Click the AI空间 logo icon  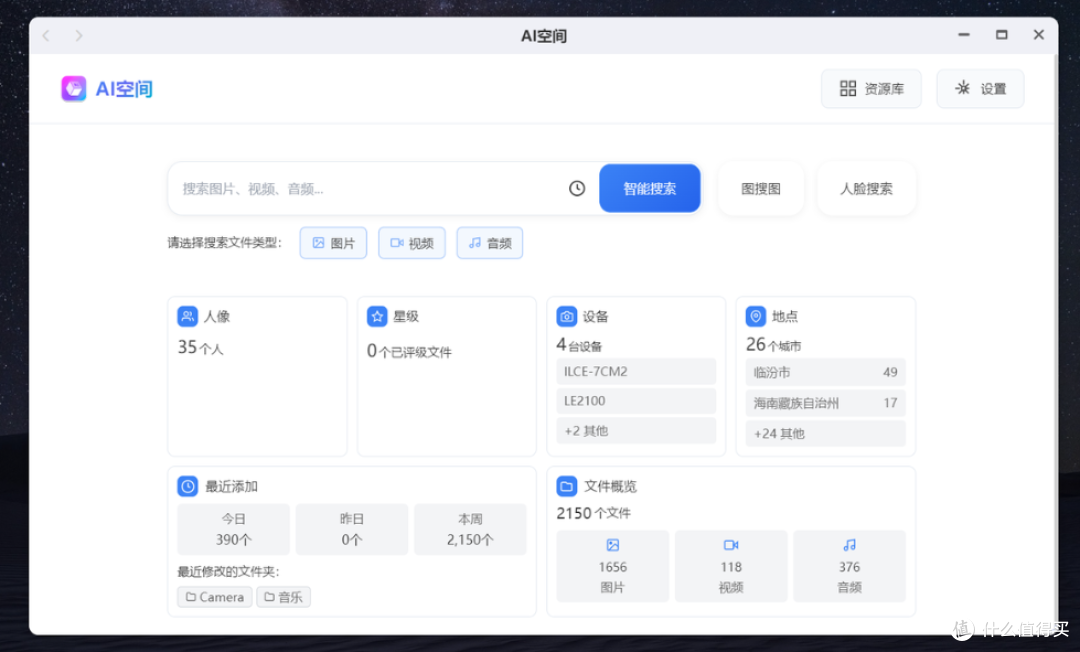click(74, 89)
